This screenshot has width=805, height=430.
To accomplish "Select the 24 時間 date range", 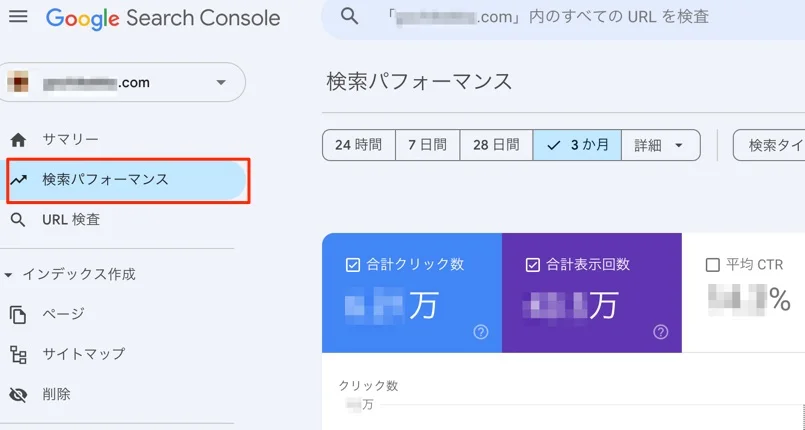I will (359, 145).
